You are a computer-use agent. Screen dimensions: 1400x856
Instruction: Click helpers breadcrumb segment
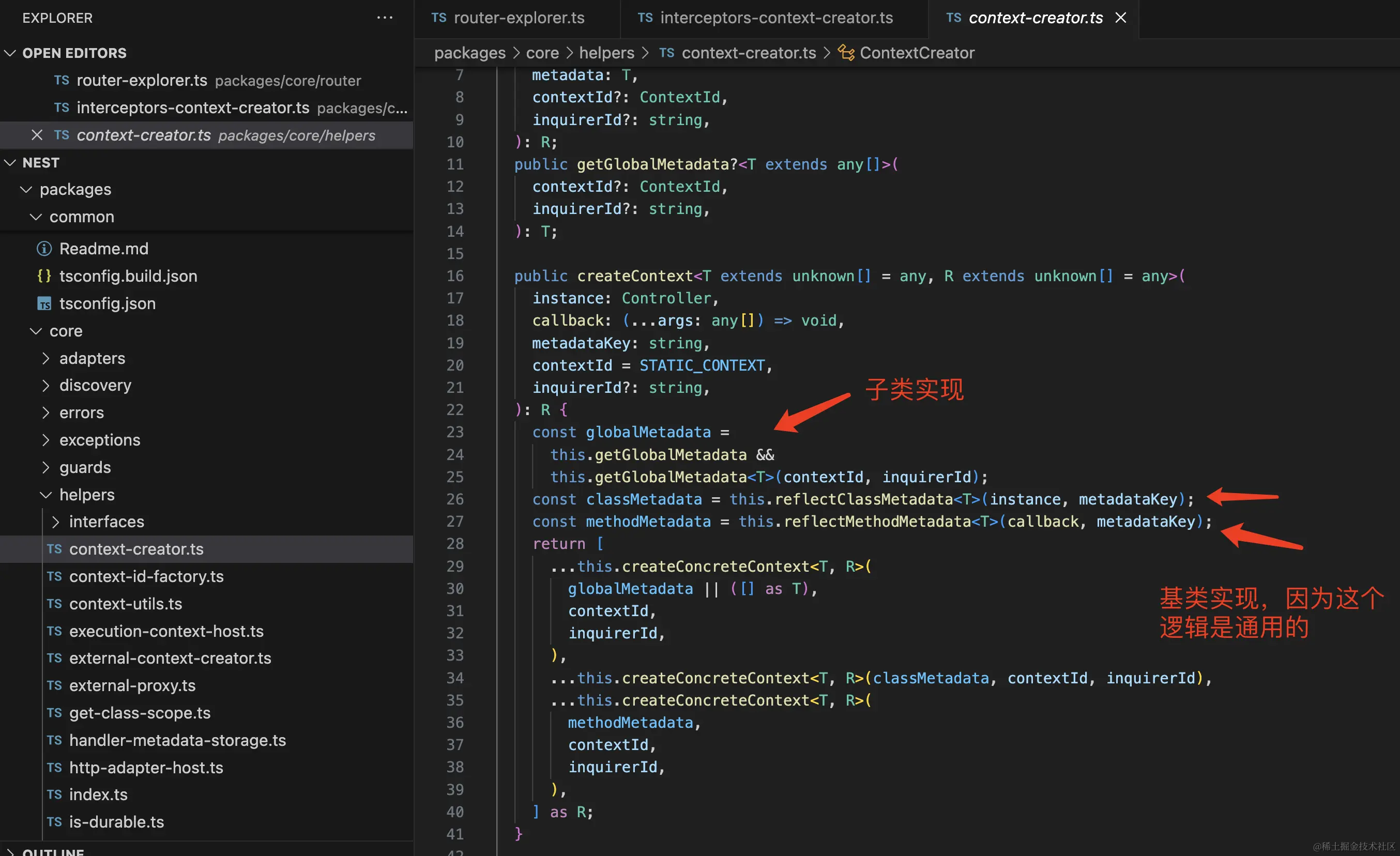606,53
